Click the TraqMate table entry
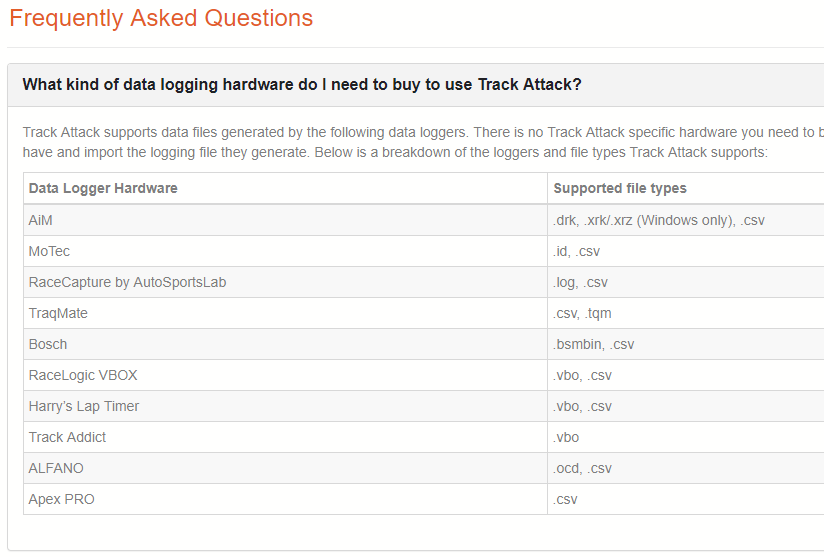Screen dimensions: 824x557 coord(285,313)
